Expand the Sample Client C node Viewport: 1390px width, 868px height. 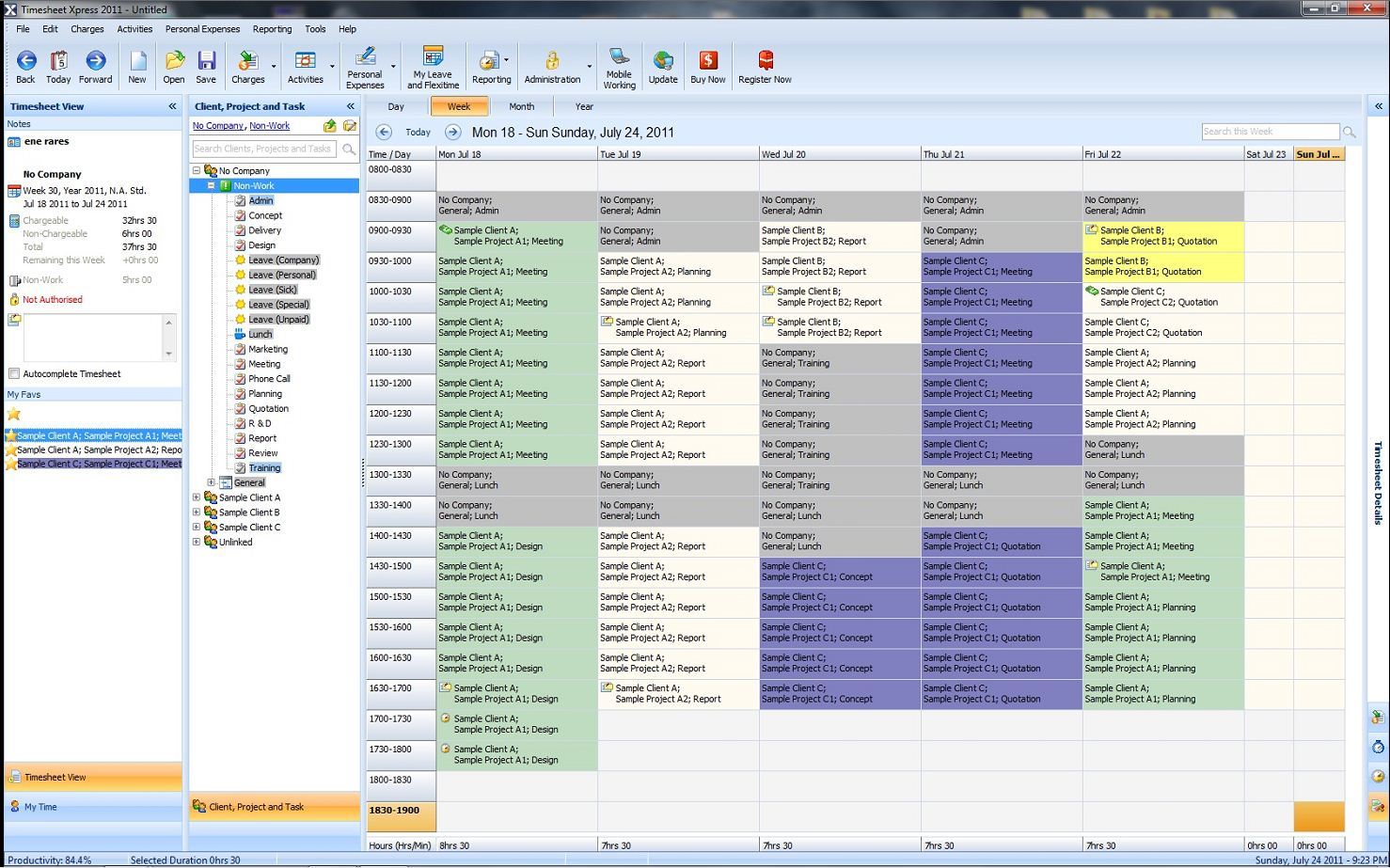tap(197, 528)
